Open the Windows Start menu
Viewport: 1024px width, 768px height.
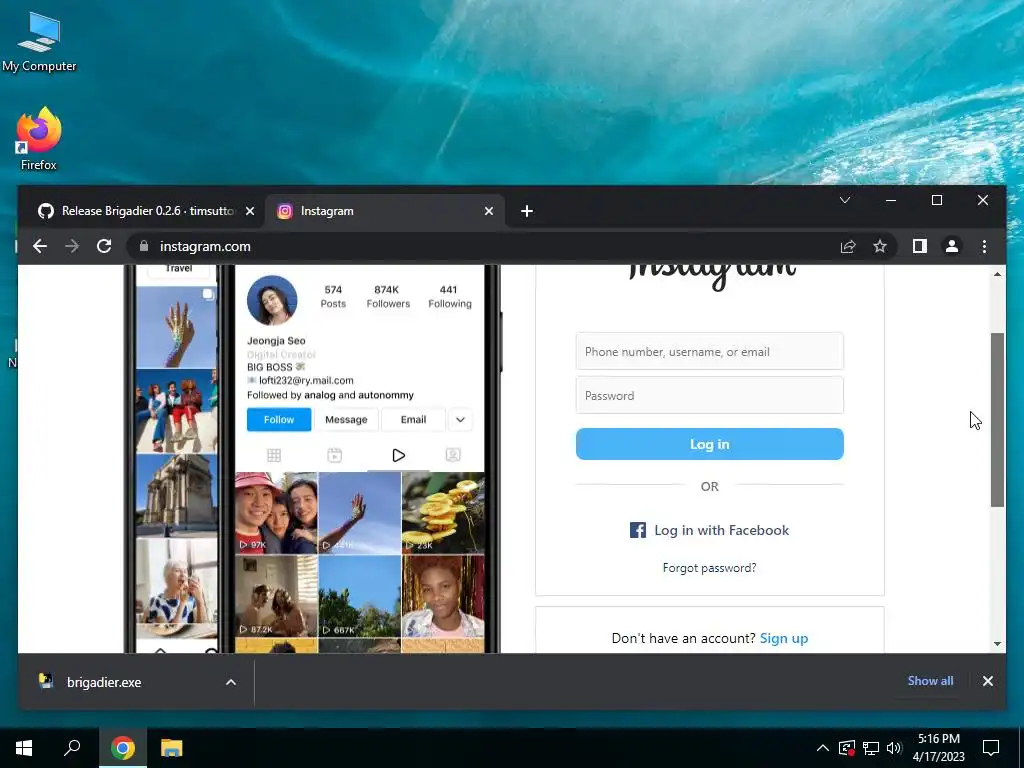click(x=24, y=748)
